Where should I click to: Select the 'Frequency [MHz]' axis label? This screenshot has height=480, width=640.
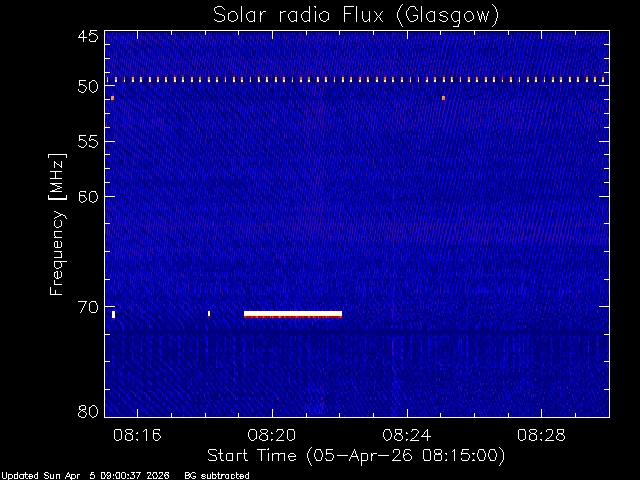click(57, 224)
